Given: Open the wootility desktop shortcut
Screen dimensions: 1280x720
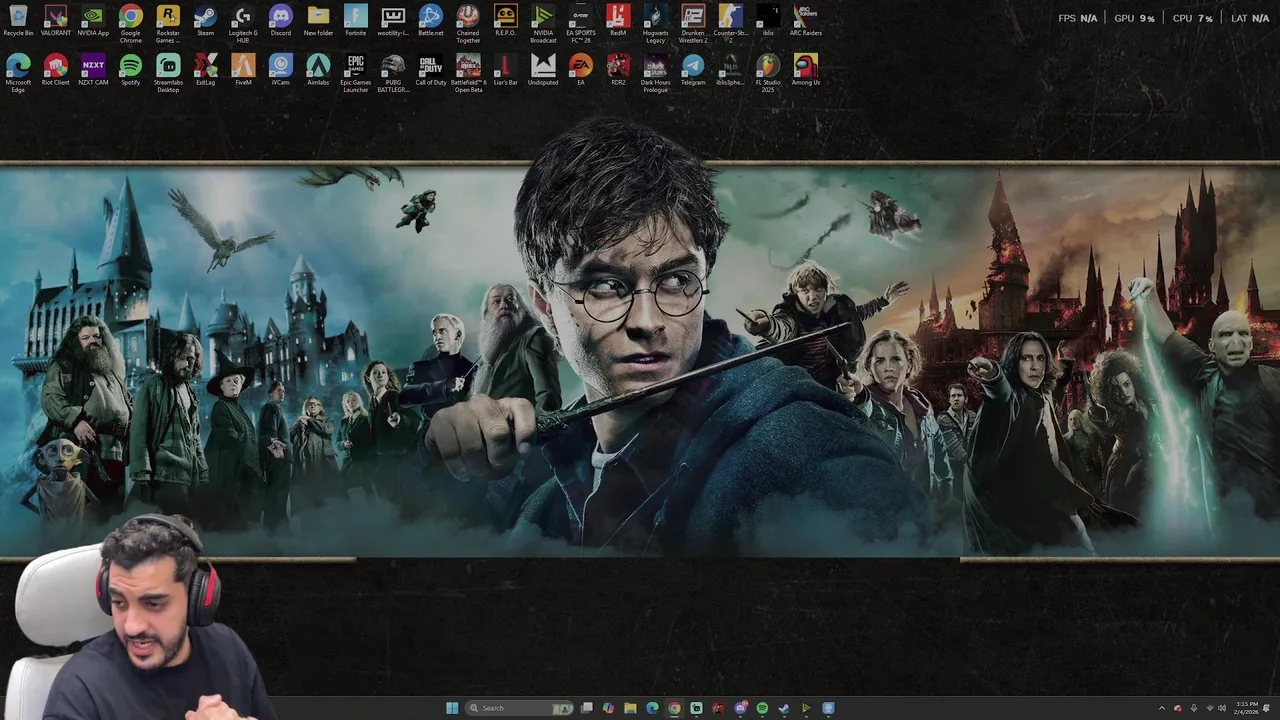Looking at the screenshot, I should (393, 21).
